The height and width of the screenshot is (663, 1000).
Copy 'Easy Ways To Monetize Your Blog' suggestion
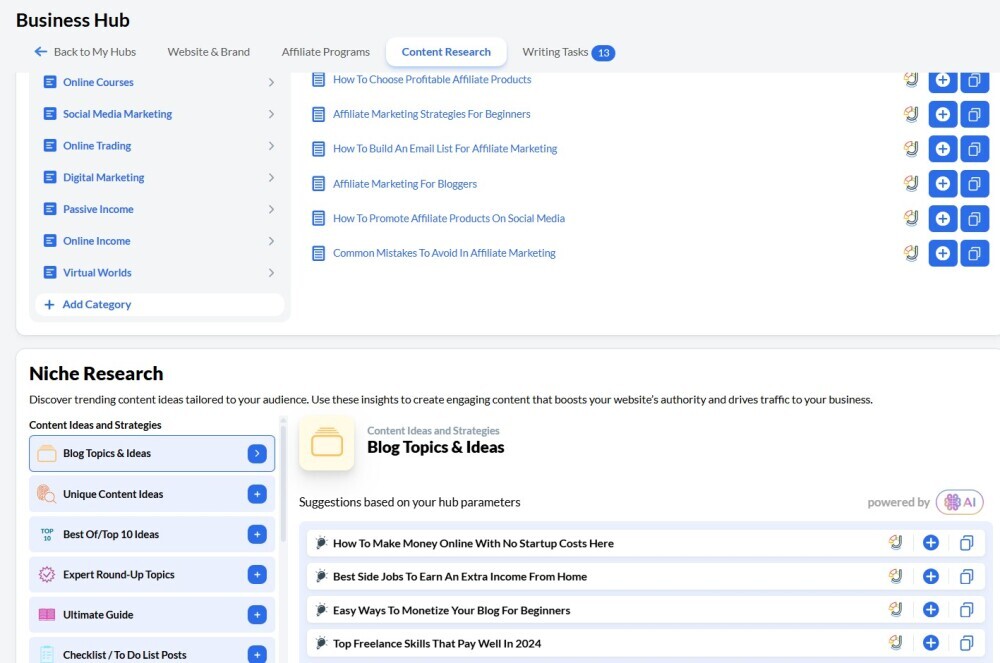pos(966,610)
